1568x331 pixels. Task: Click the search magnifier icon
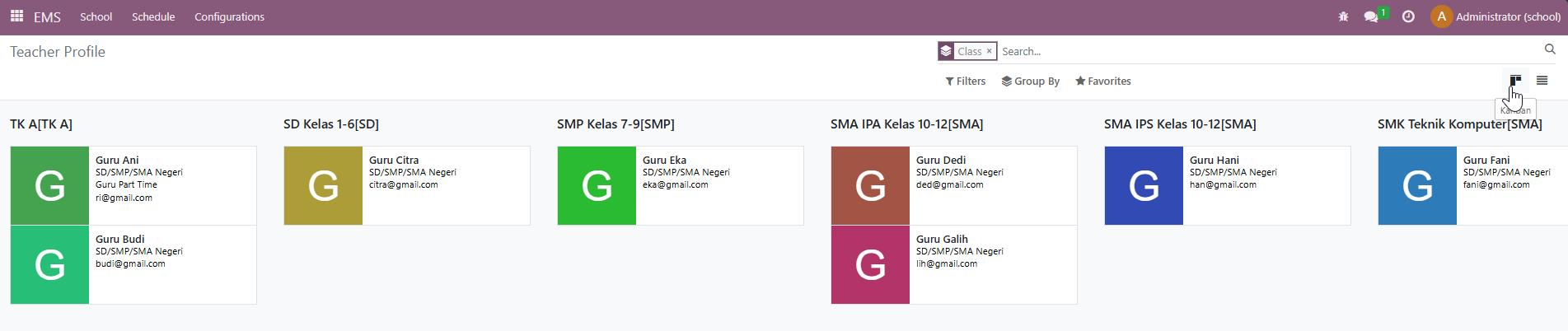click(1550, 50)
